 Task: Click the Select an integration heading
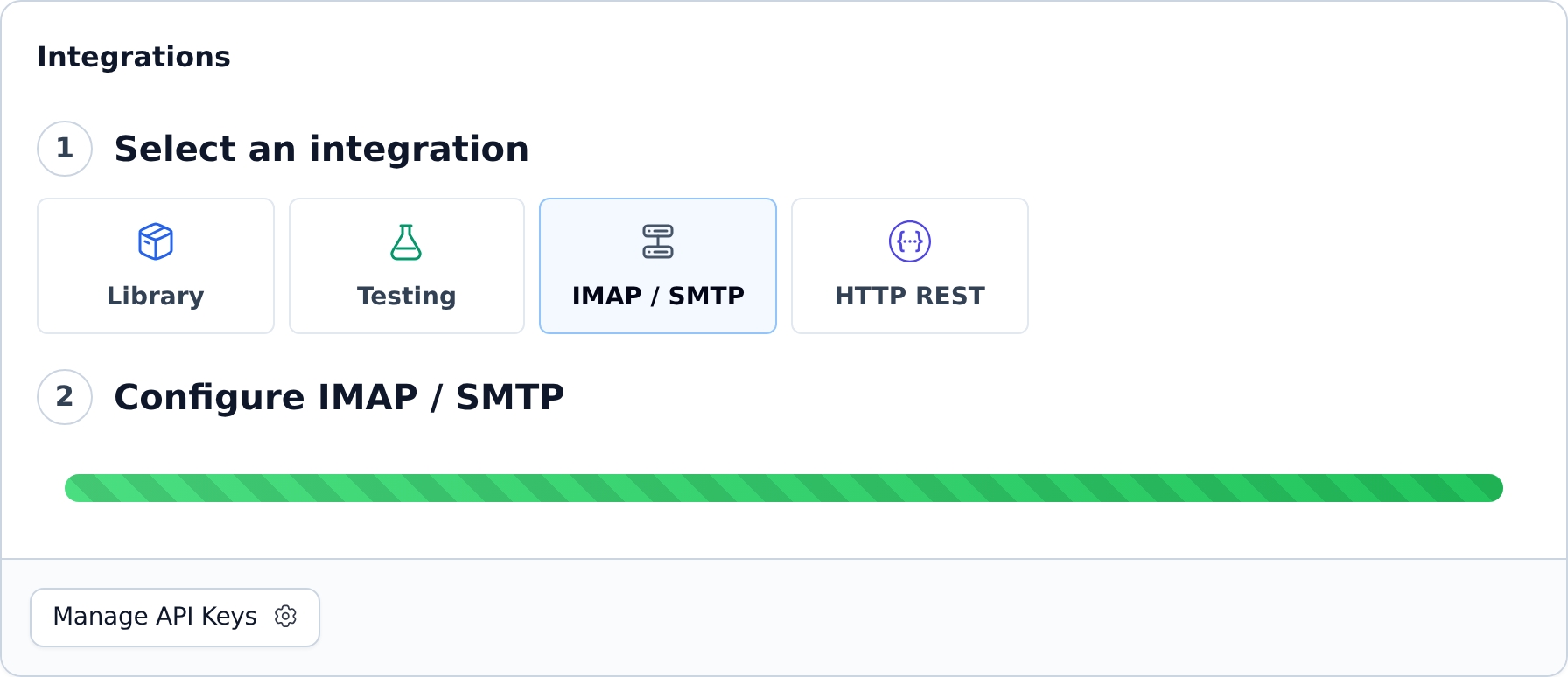point(322,149)
